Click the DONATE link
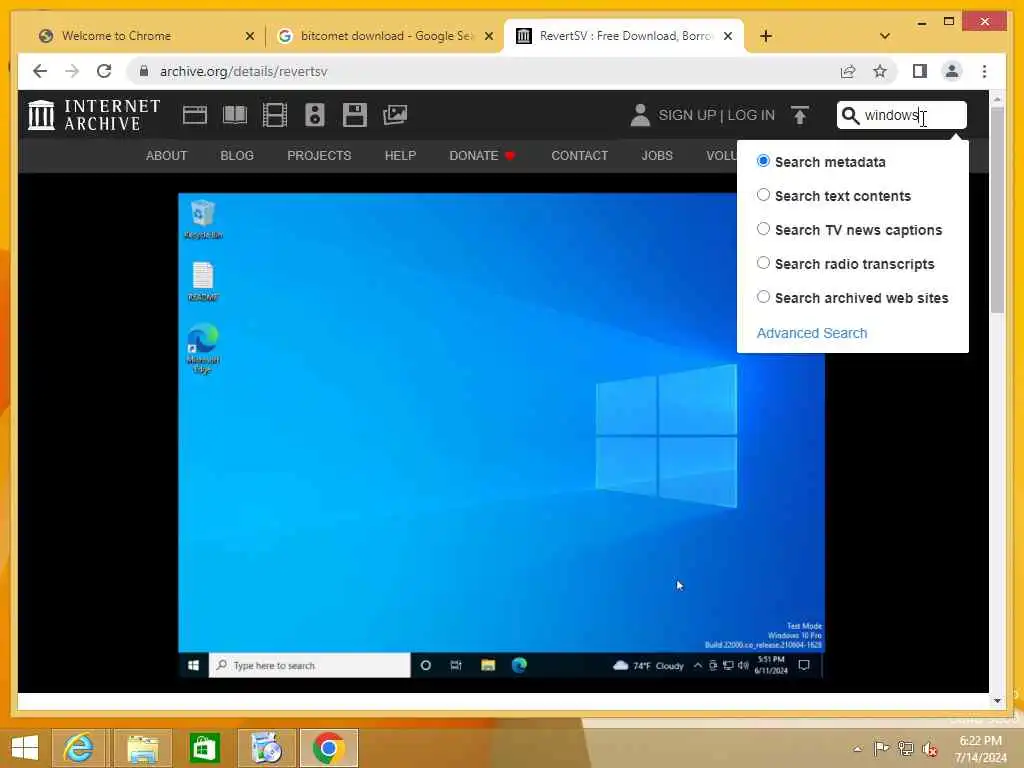Image resolution: width=1024 pixels, height=768 pixels. pos(482,155)
